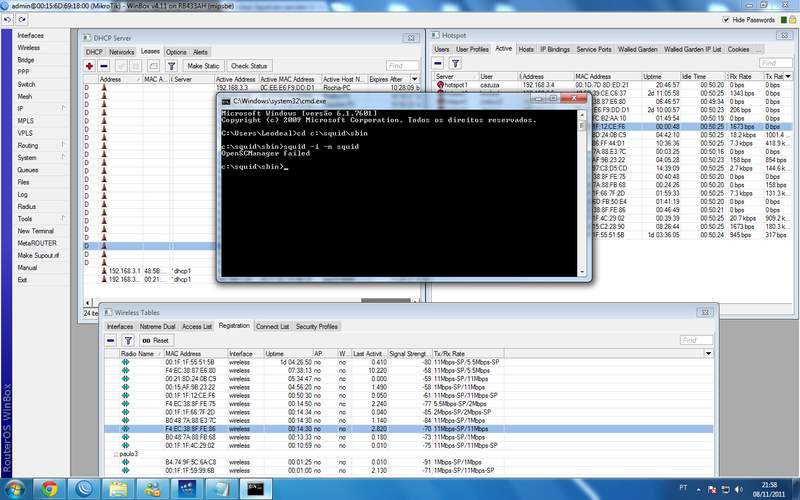Click the cmd.exe title bar icon
The height and width of the screenshot is (500, 800).
(x=226, y=102)
